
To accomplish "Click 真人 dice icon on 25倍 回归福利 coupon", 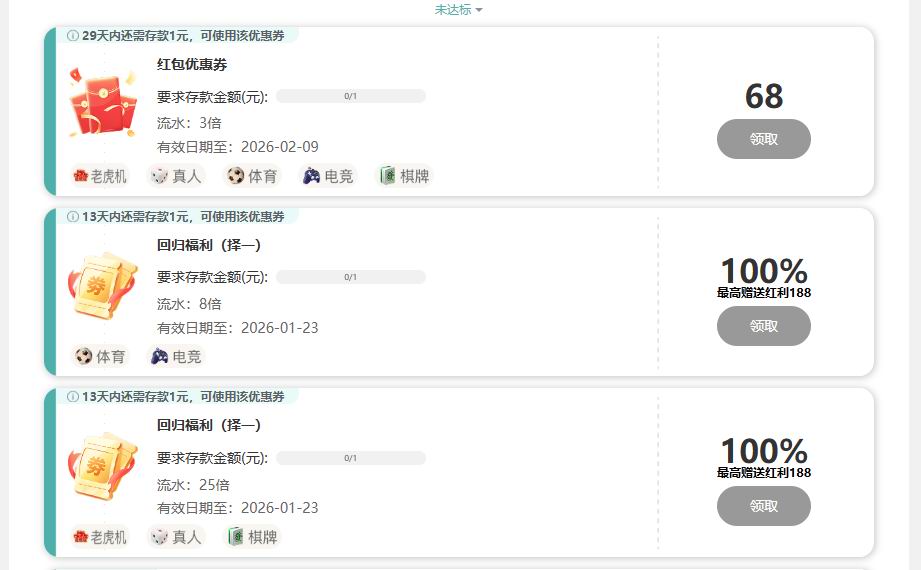I will click(x=159, y=537).
